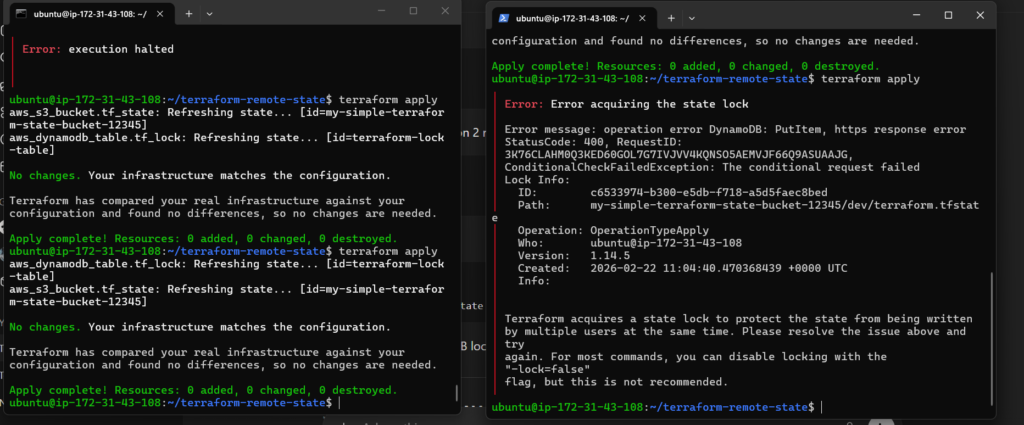The image size is (1024, 425).
Task: Click the left terminal's vertical scrollbar thumb
Action: click(x=457, y=393)
